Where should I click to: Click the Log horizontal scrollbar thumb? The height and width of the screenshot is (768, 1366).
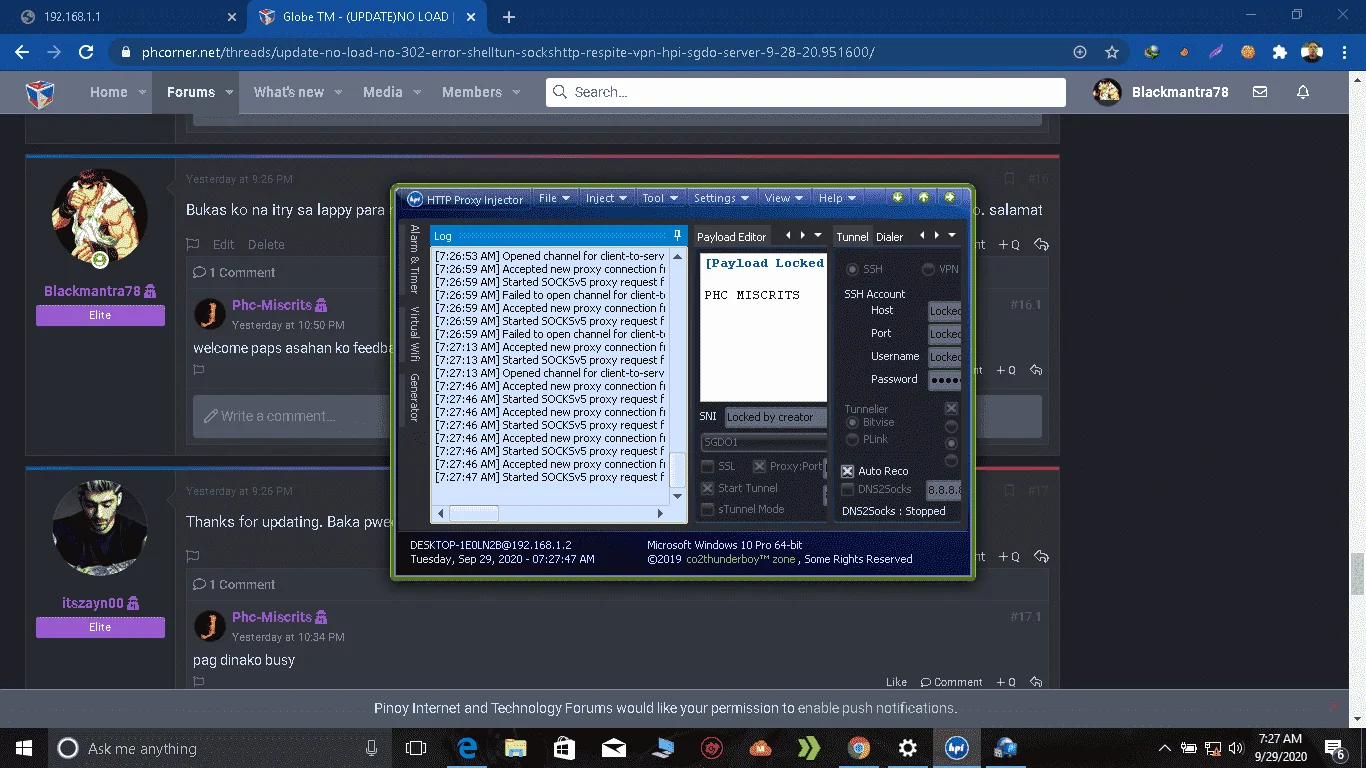point(473,513)
